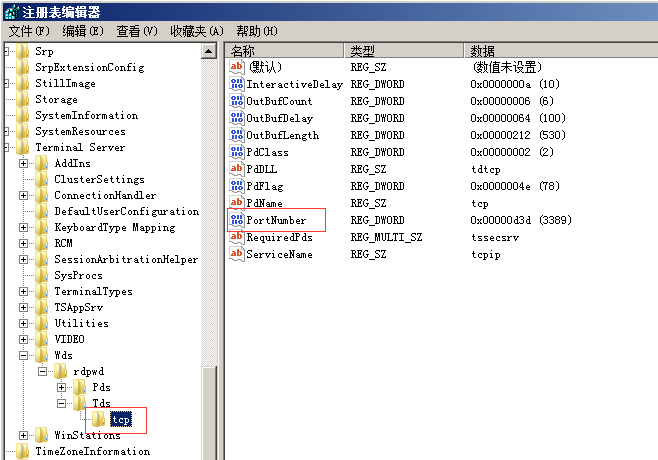
Task: Expand the ConnectionHandler node
Action: (24, 195)
